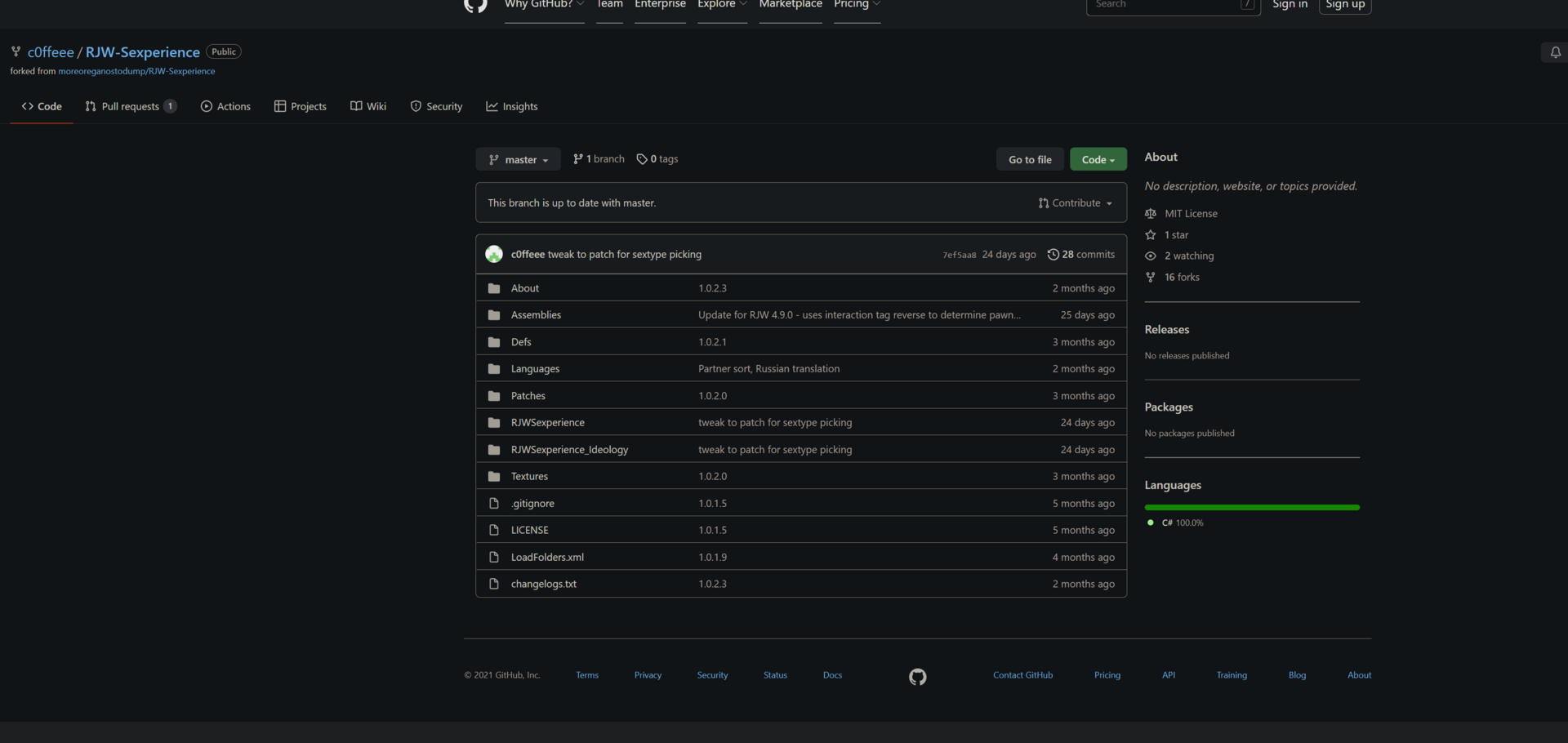Click the Enterprise header link
The image size is (1568, 743).
coord(660,5)
